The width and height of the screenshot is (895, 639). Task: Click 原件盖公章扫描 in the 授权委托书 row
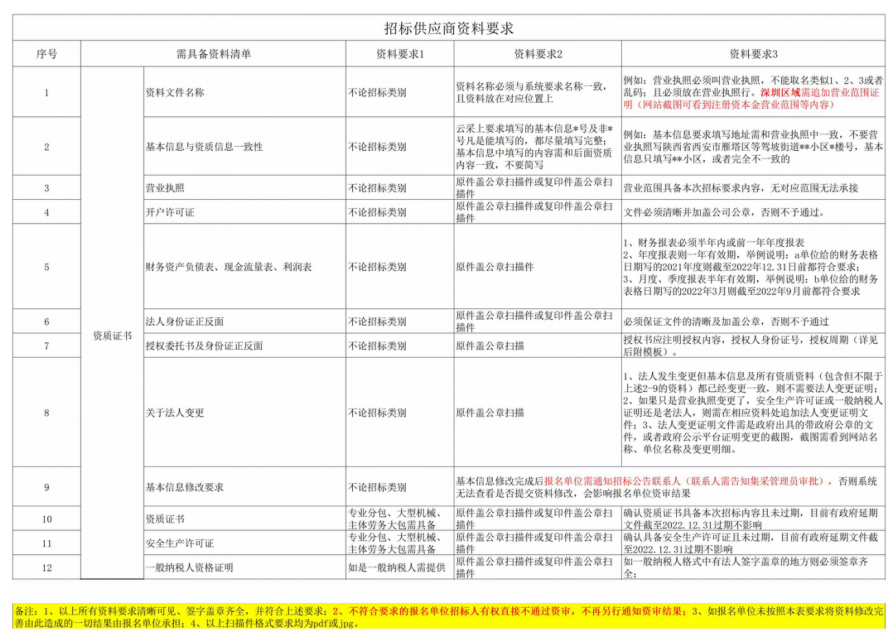pyautogui.click(x=538, y=345)
